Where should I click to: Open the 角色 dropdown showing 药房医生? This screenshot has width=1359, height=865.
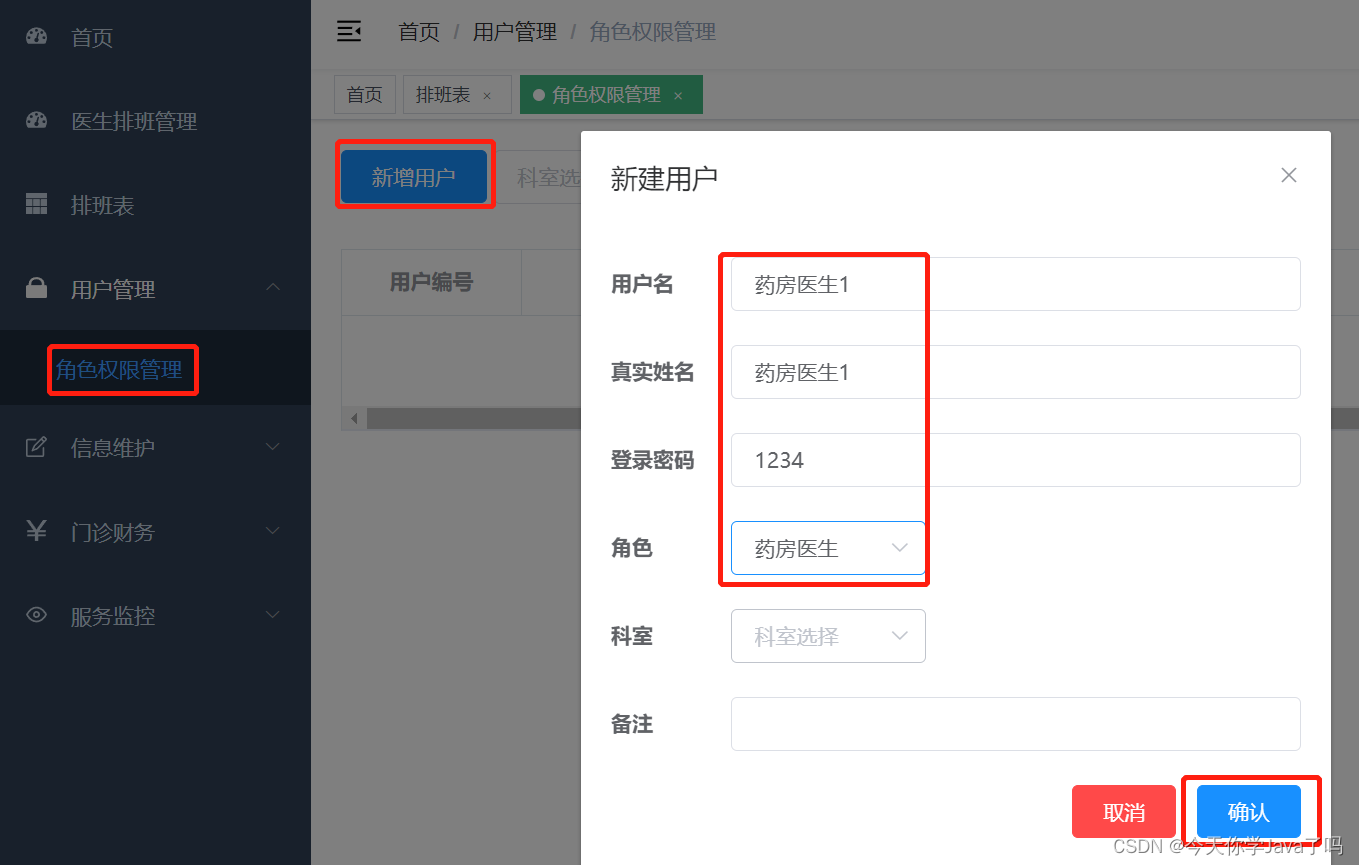click(828, 548)
